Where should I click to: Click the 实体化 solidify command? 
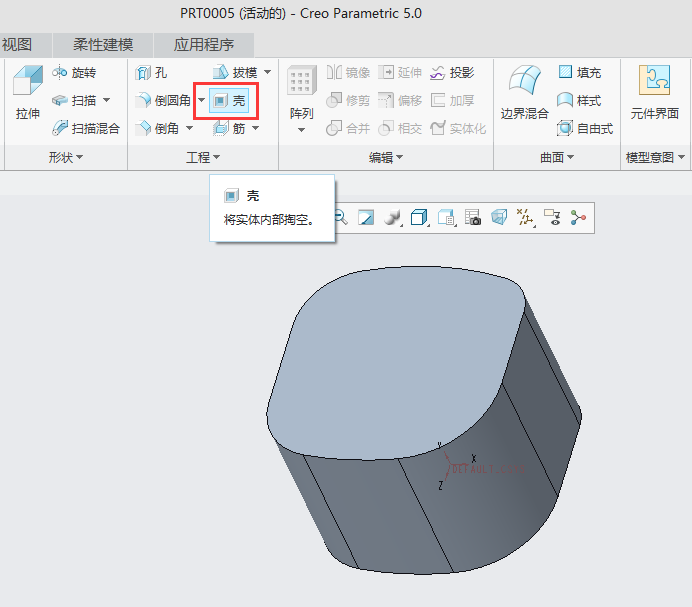click(x=458, y=128)
